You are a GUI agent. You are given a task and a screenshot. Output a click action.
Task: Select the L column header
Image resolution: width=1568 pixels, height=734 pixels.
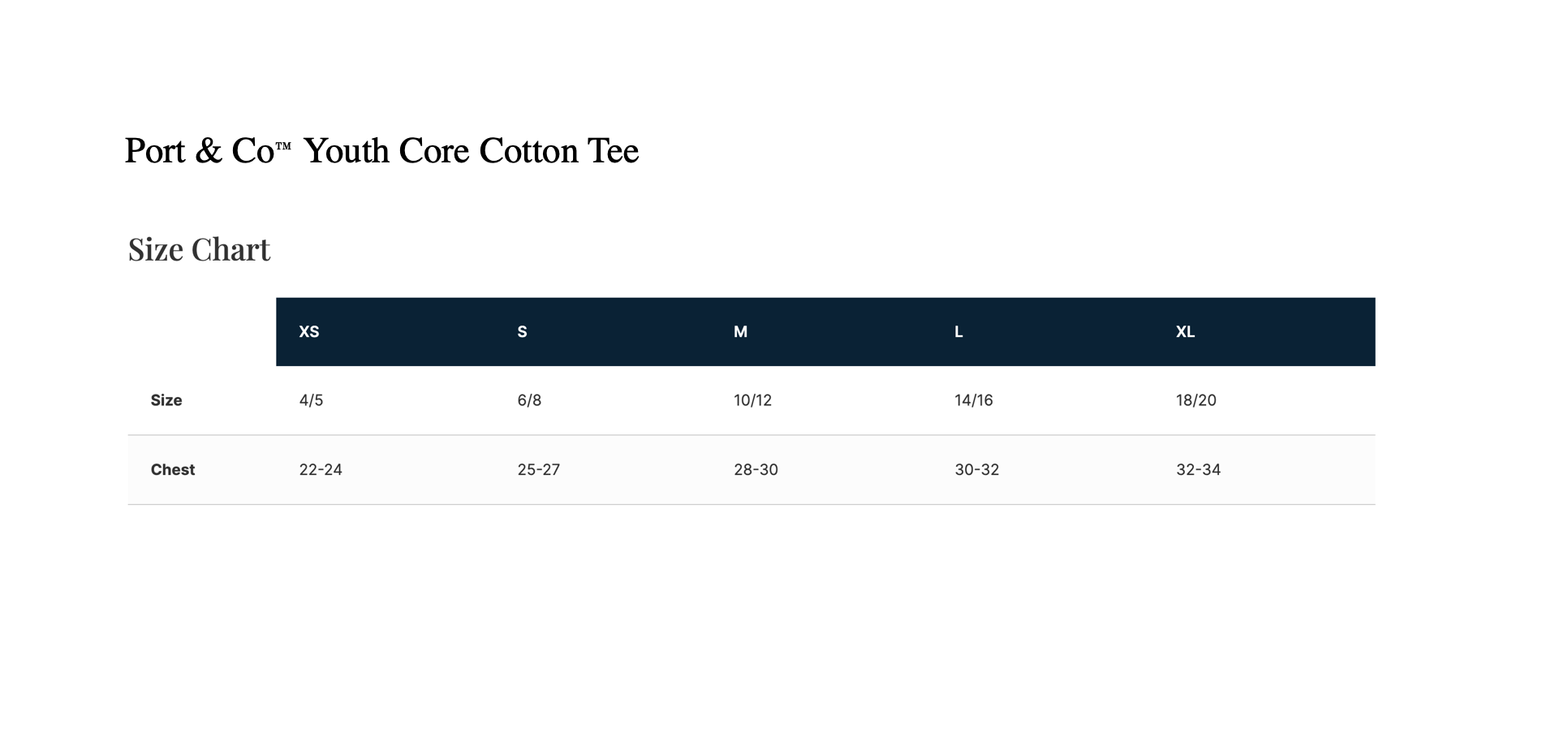point(959,331)
